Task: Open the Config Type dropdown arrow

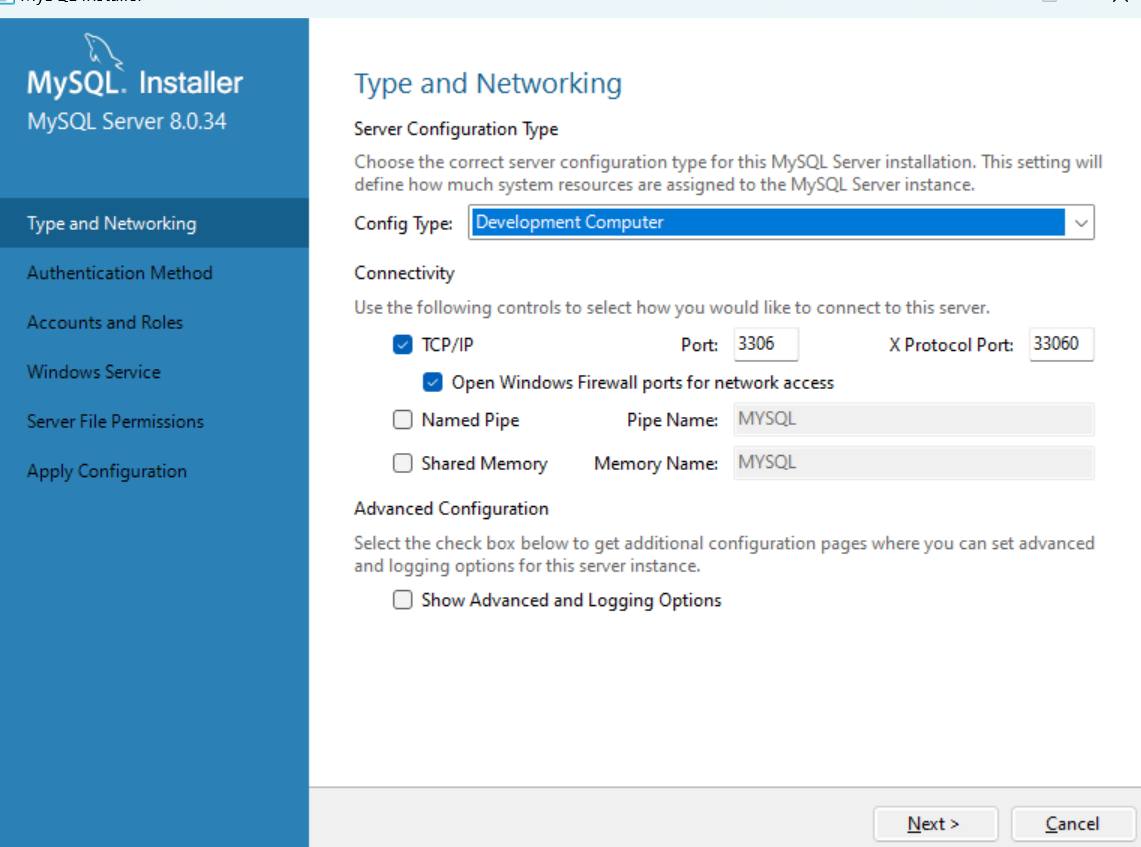Action: pos(1081,223)
